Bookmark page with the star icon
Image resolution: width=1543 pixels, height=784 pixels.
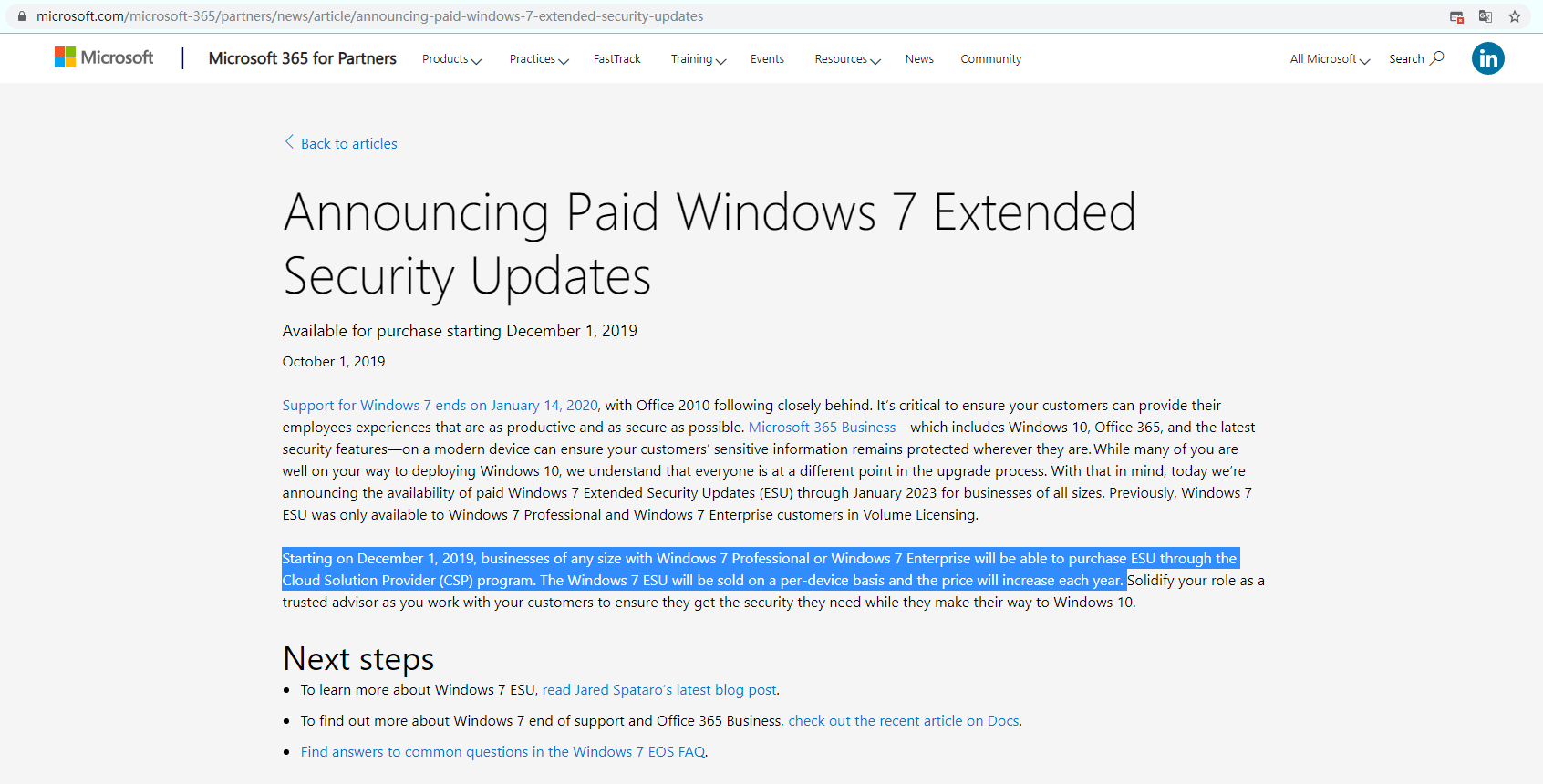coord(1515,16)
